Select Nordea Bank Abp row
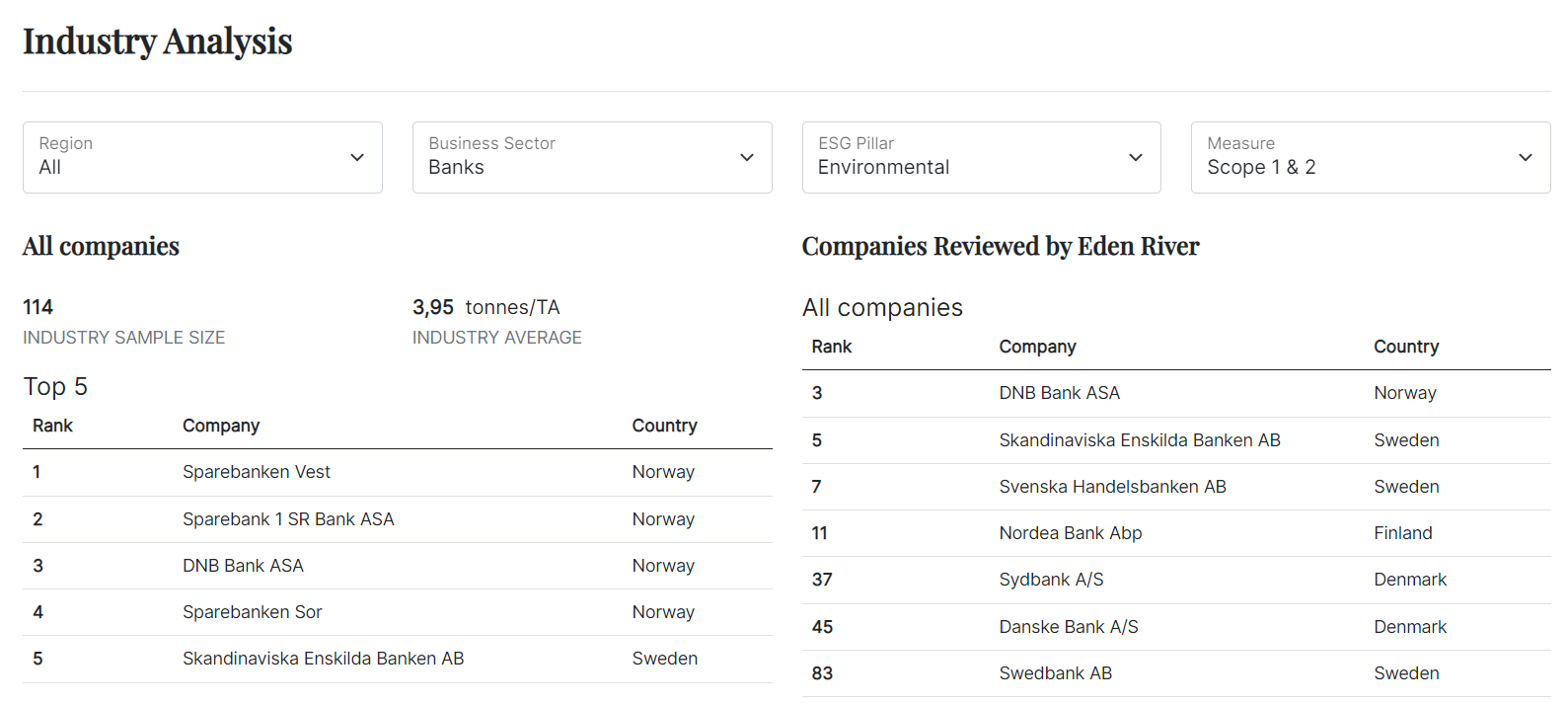 [1176, 533]
